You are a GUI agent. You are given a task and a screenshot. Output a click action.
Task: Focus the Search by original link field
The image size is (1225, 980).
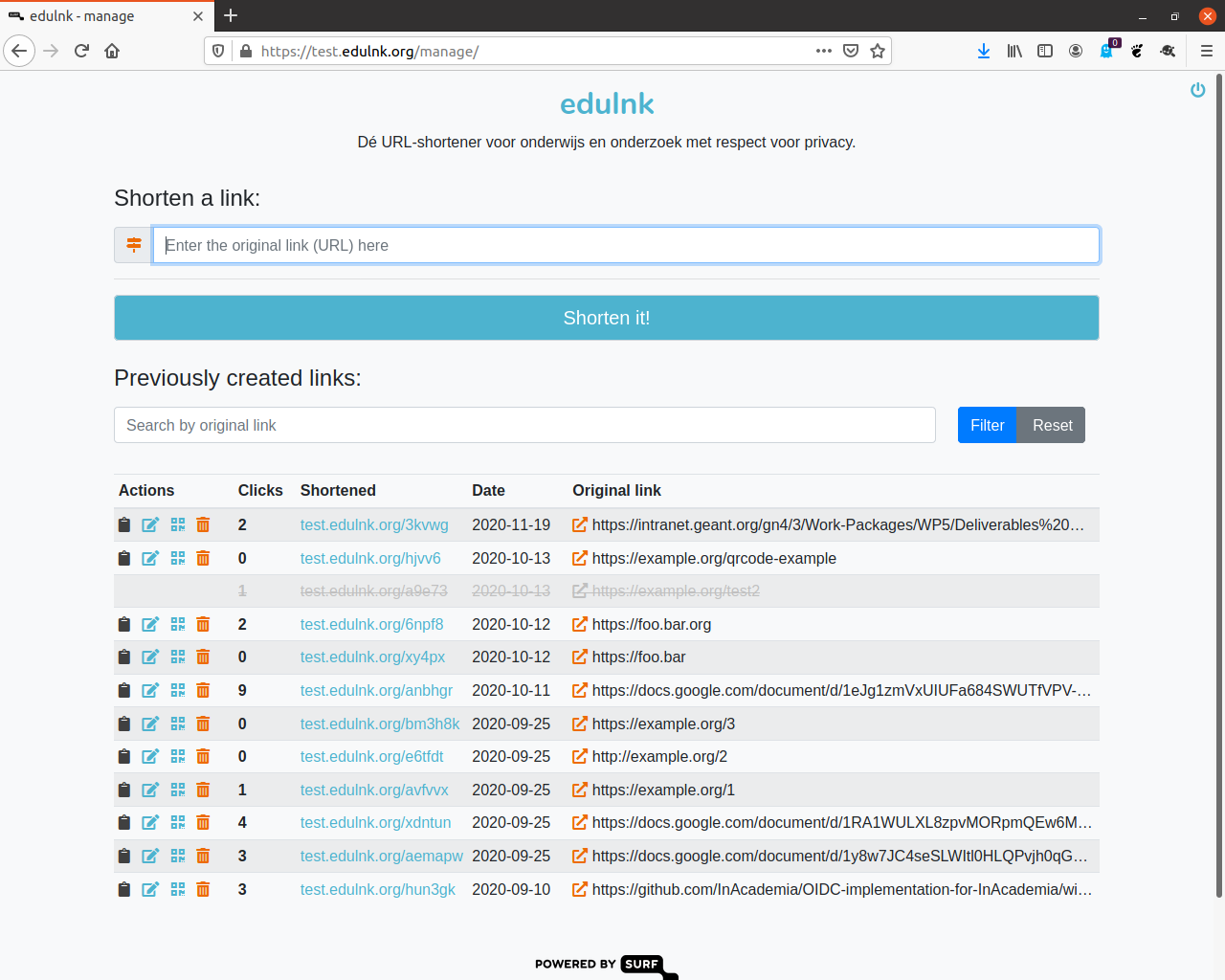click(x=524, y=425)
